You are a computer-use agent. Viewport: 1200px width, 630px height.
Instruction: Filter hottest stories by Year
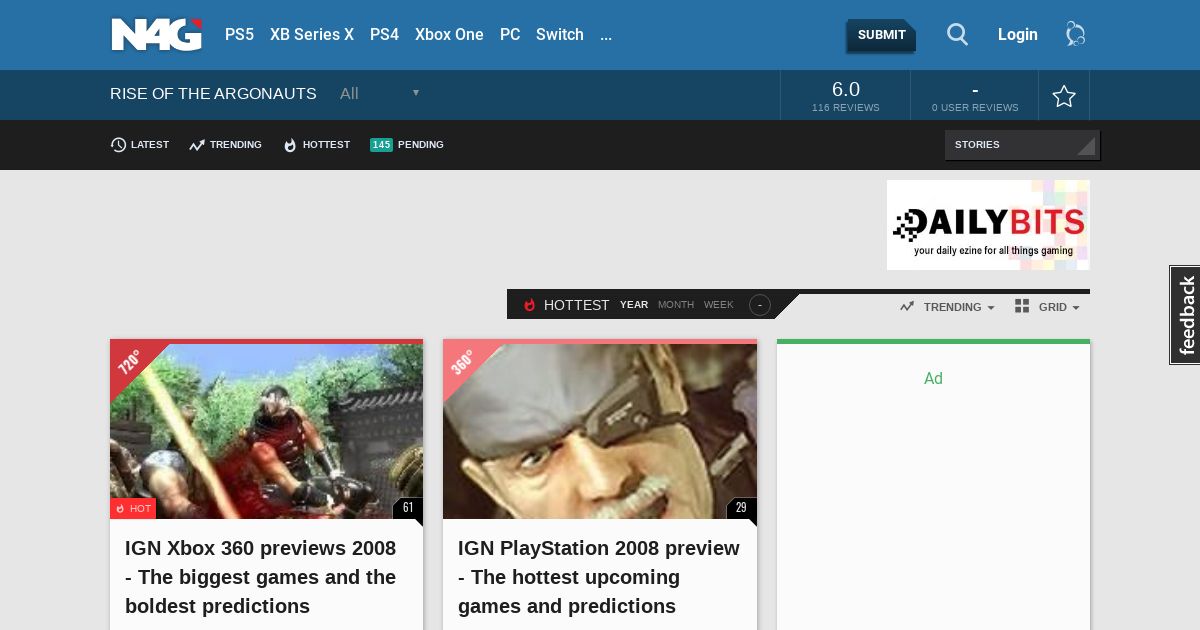[634, 305]
